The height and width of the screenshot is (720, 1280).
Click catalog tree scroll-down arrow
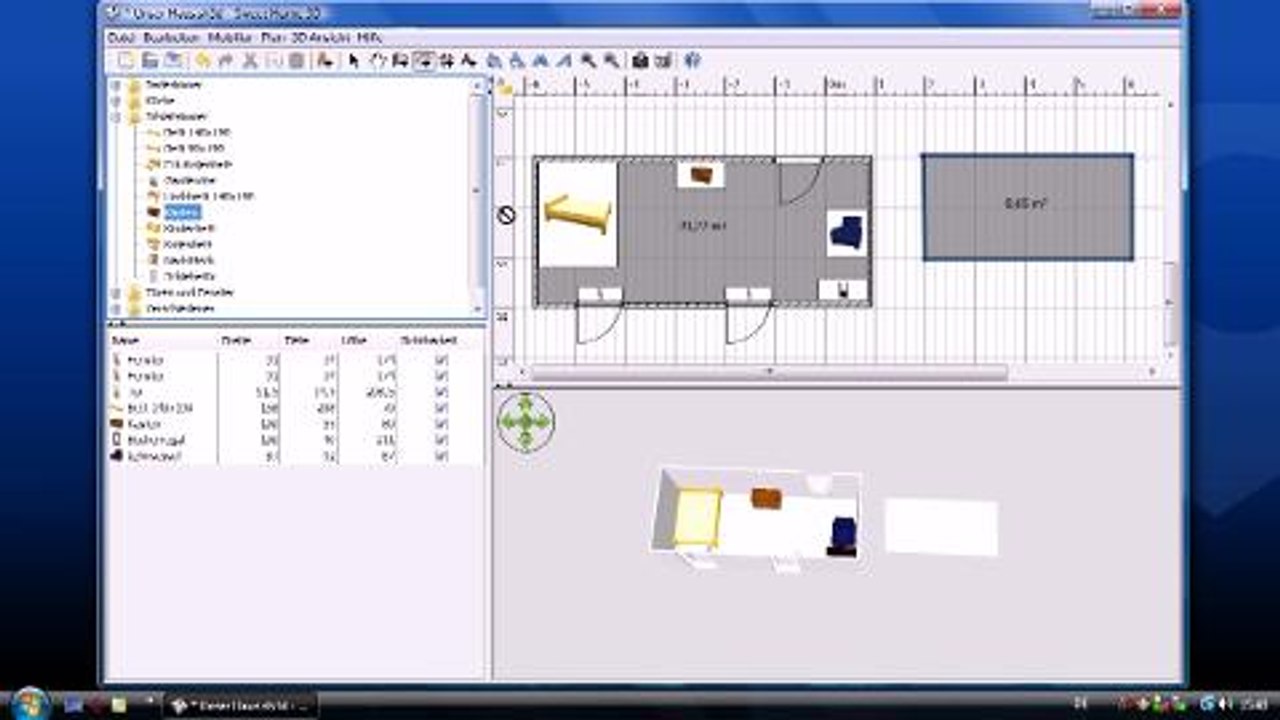[x=478, y=308]
